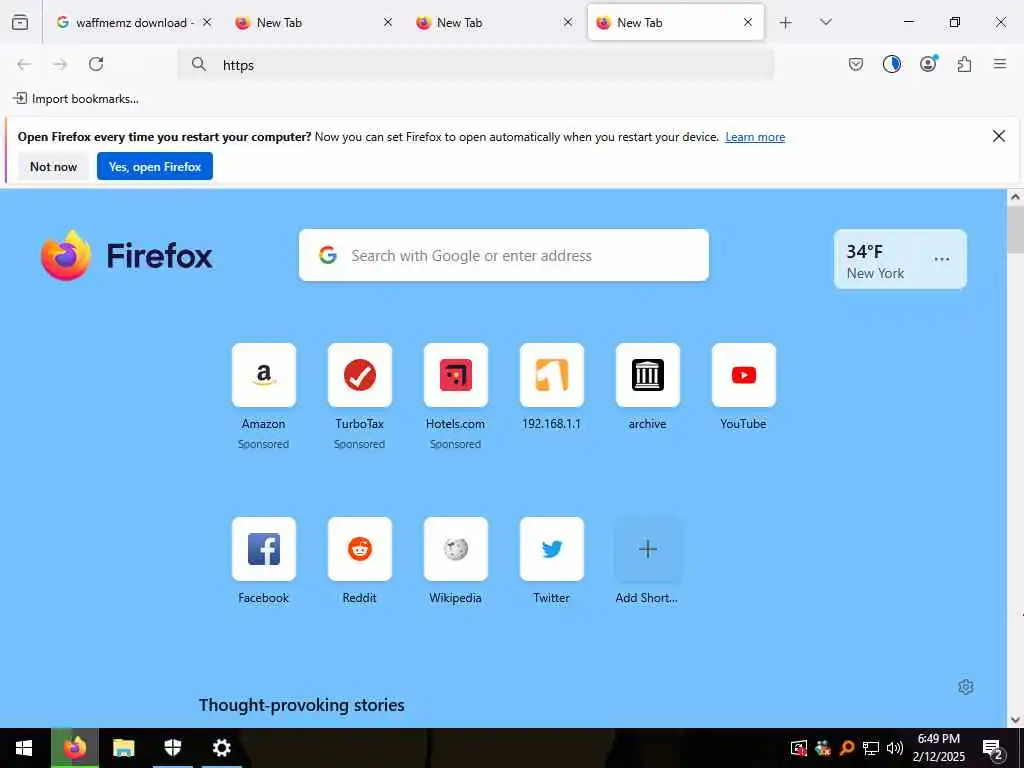Select the first New Tab tab
The image size is (1024, 768).
(x=313, y=22)
